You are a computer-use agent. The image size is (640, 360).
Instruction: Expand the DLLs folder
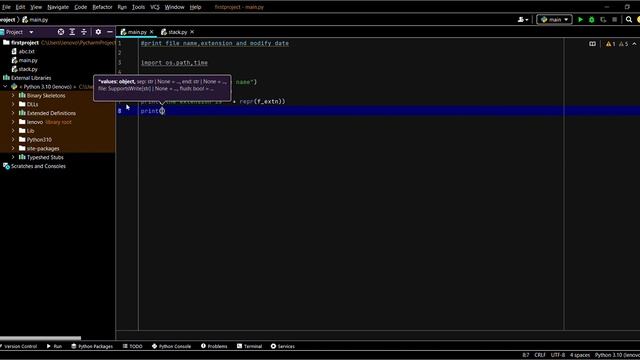point(13,104)
